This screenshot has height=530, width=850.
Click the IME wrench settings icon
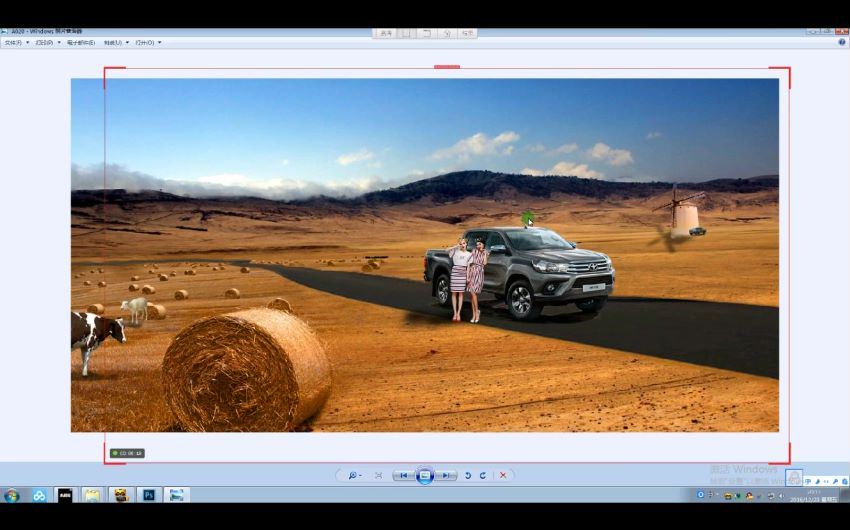tap(835, 482)
